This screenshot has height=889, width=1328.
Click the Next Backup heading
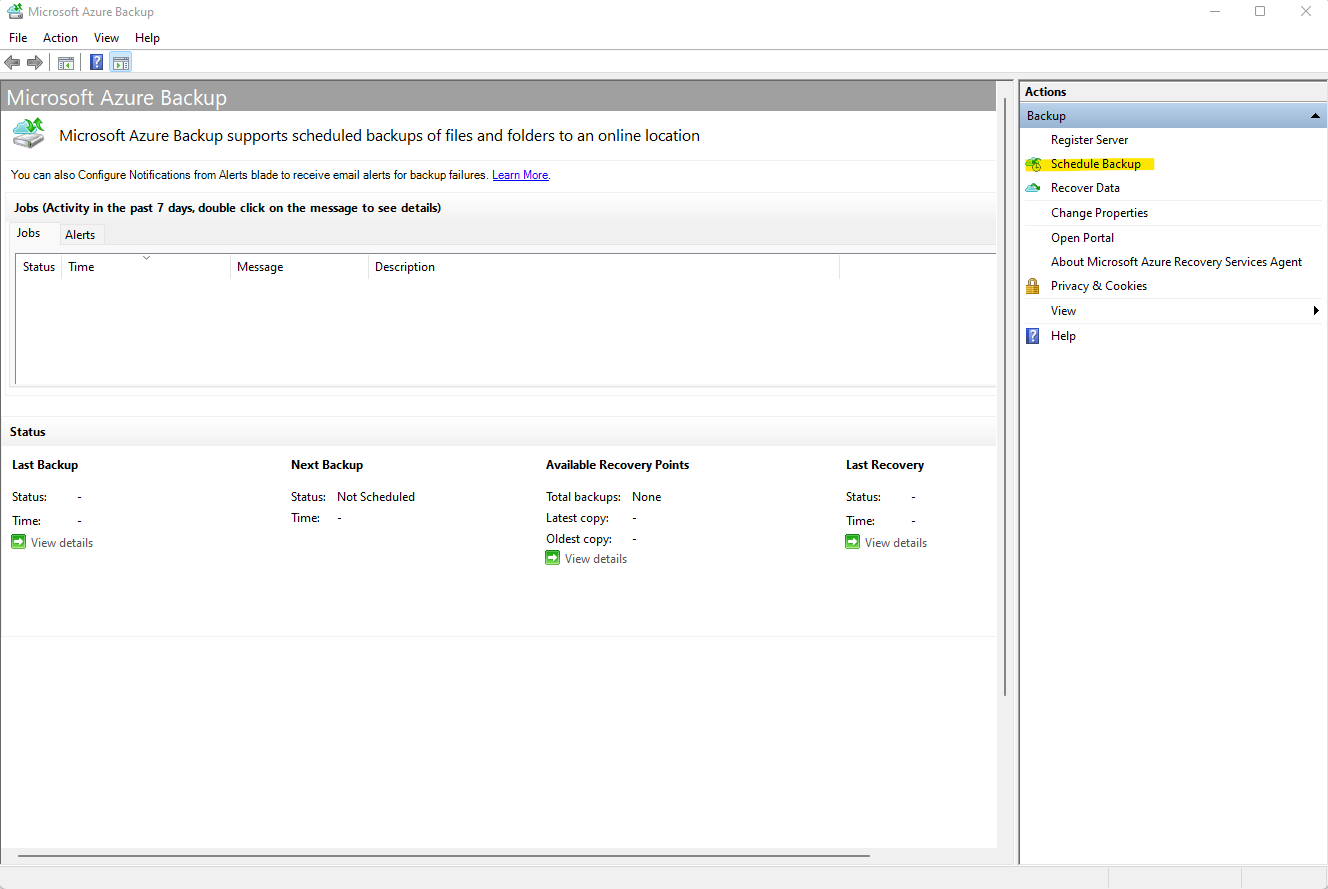pos(327,465)
